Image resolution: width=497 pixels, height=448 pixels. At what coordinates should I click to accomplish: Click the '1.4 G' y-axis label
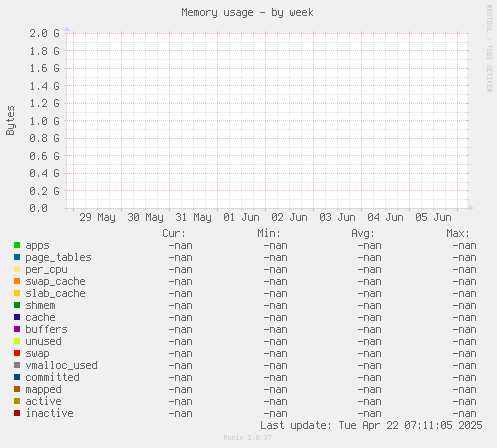tap(44, 86)
